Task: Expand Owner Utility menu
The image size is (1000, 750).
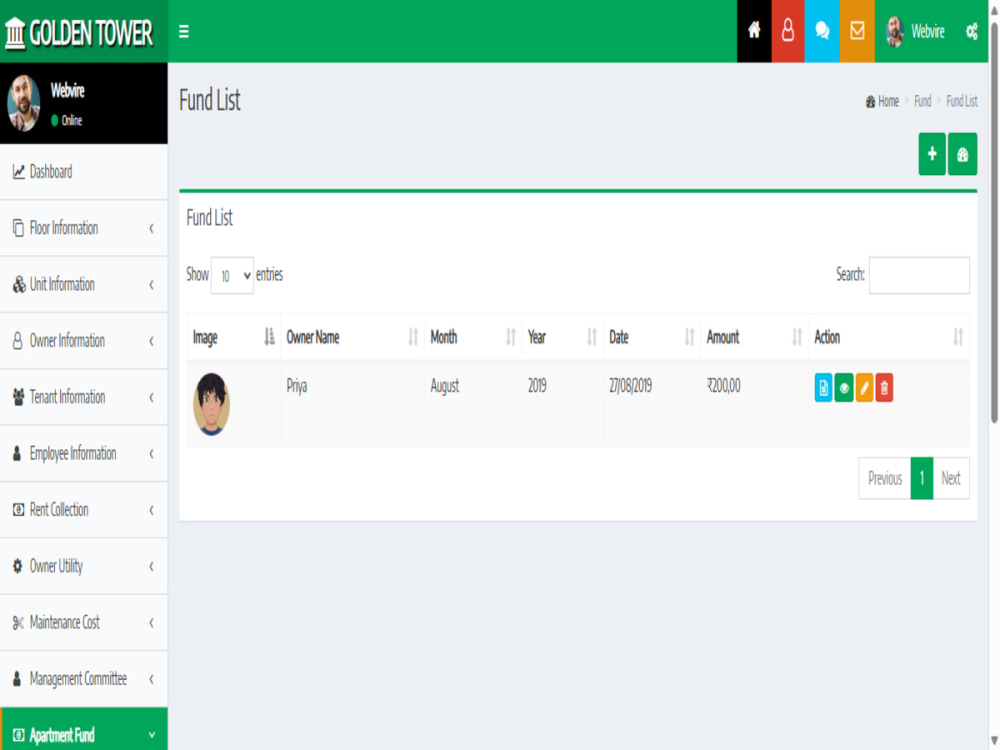Action: click(x=84, y=566)
